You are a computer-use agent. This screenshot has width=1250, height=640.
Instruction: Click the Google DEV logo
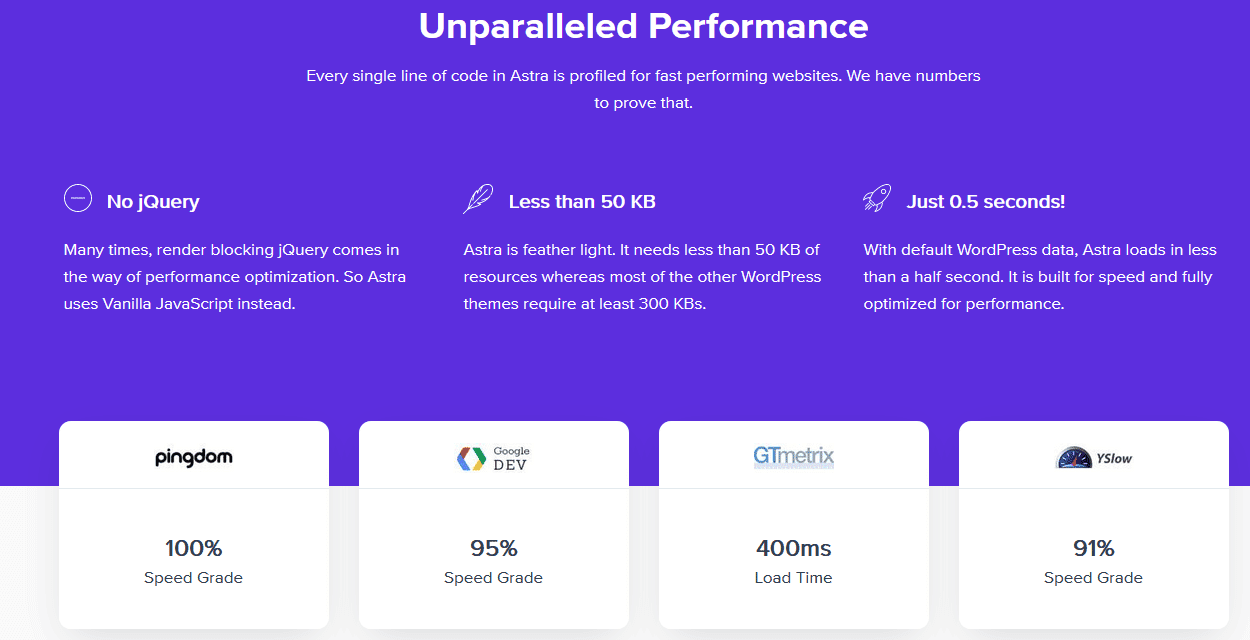click(x=494, y=458)
